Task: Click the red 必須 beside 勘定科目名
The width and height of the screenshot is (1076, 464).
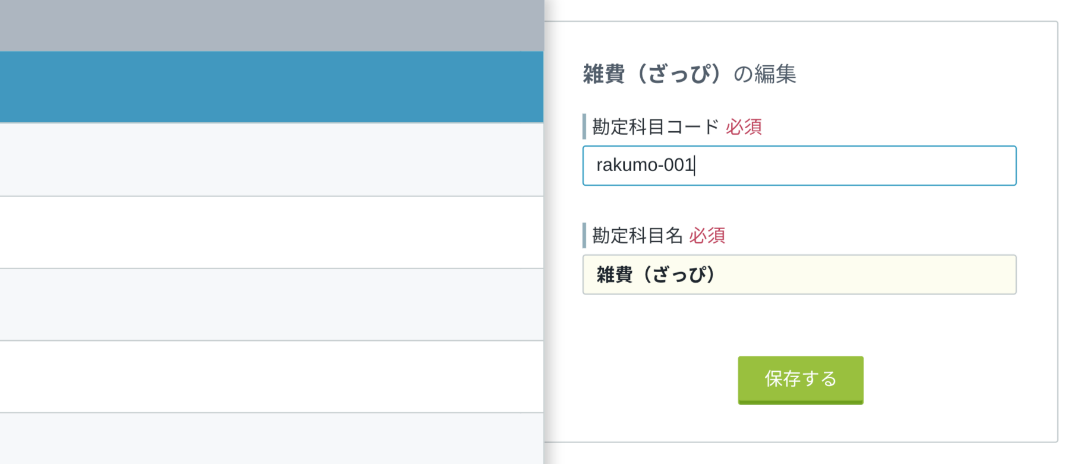Action: [707, 235]
